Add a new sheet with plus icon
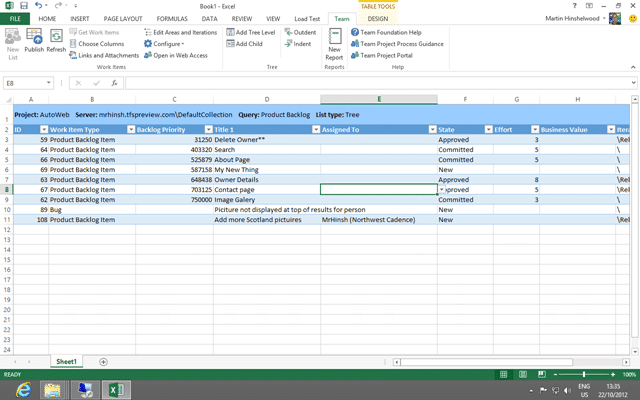This screenshot has height=400, width=640. pyautogui.click(x=103, y=362)
